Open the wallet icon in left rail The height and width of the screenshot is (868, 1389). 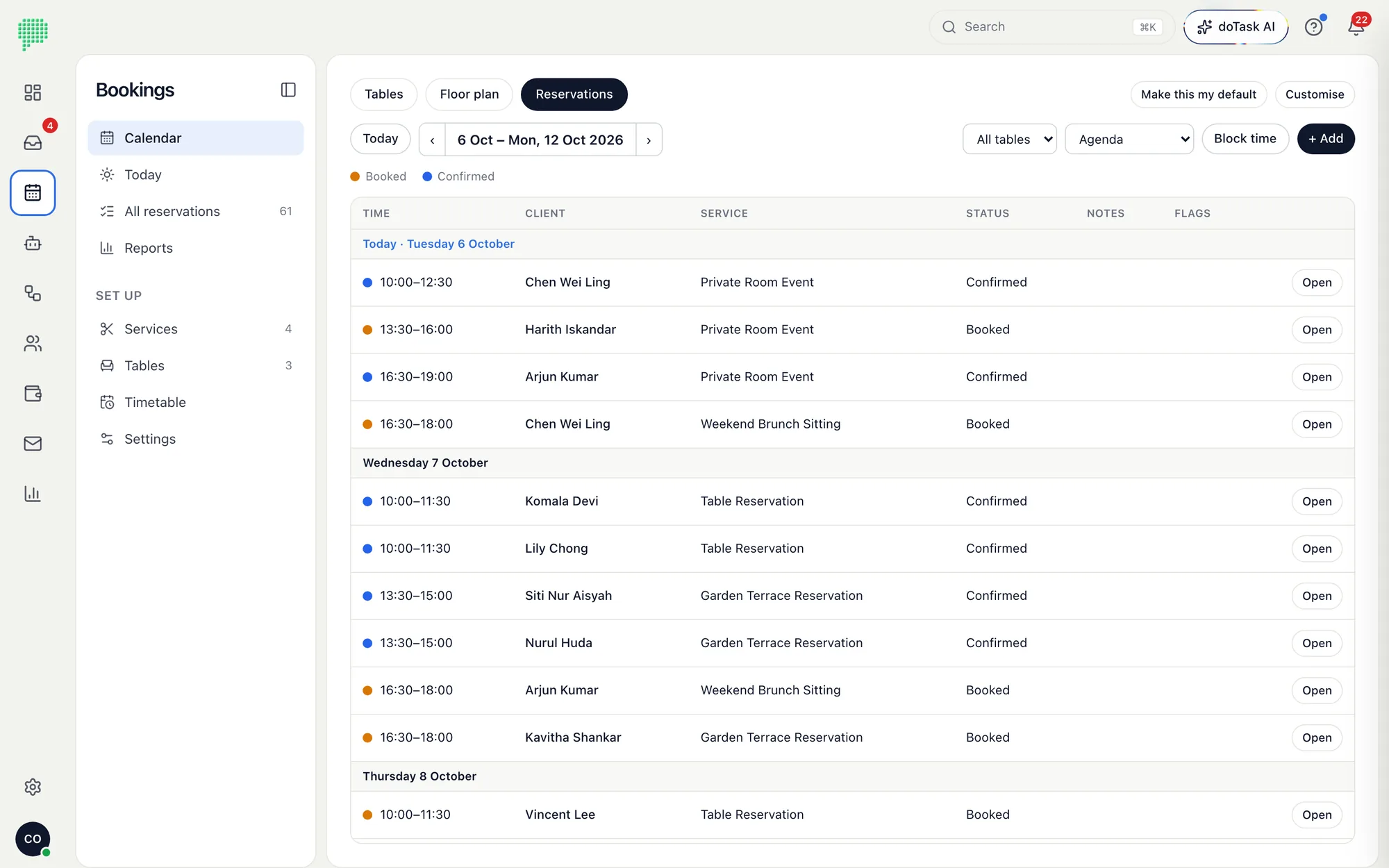(x=33, y=394)
